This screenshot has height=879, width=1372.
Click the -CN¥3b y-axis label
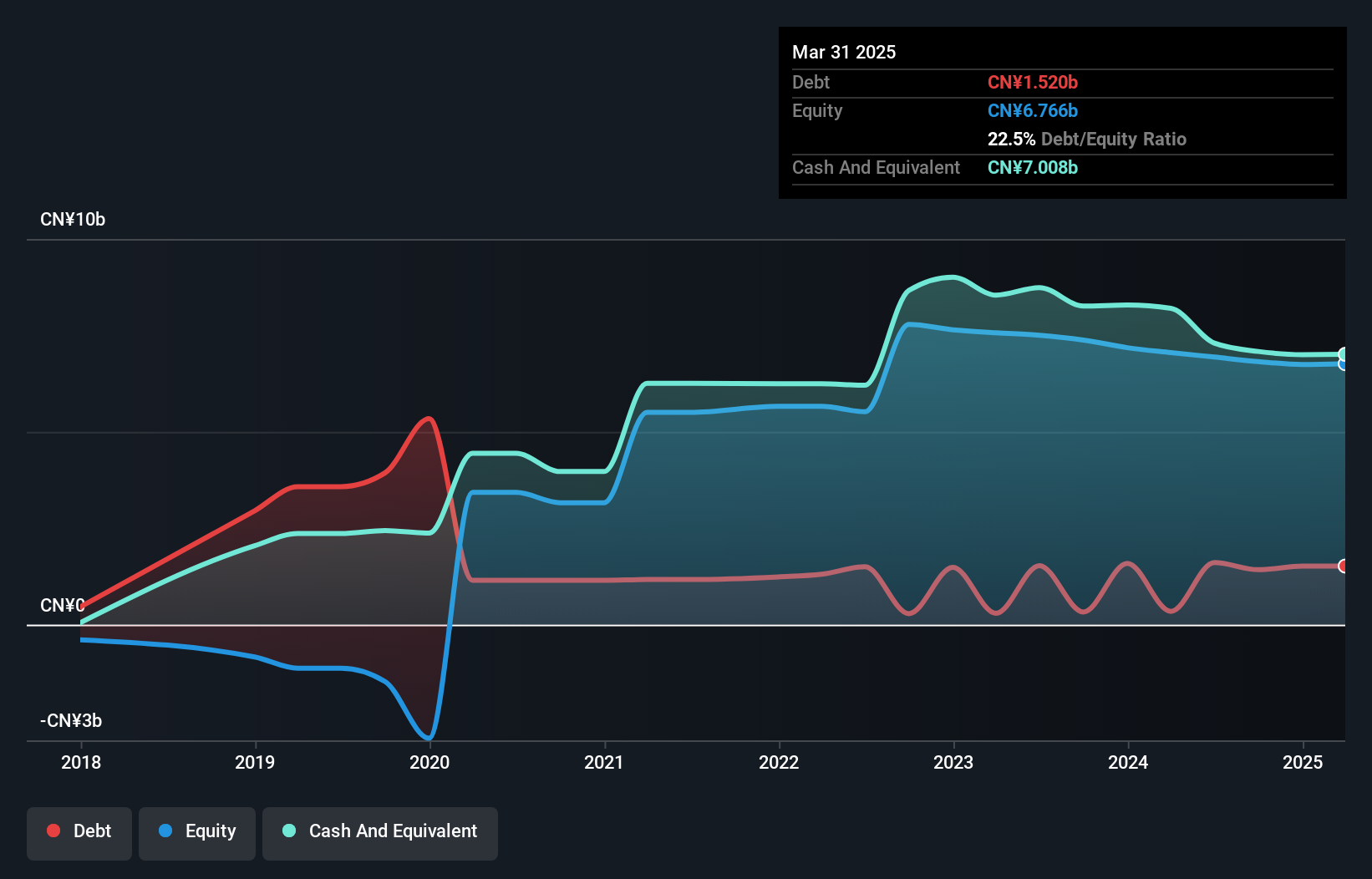coord(71,720)
